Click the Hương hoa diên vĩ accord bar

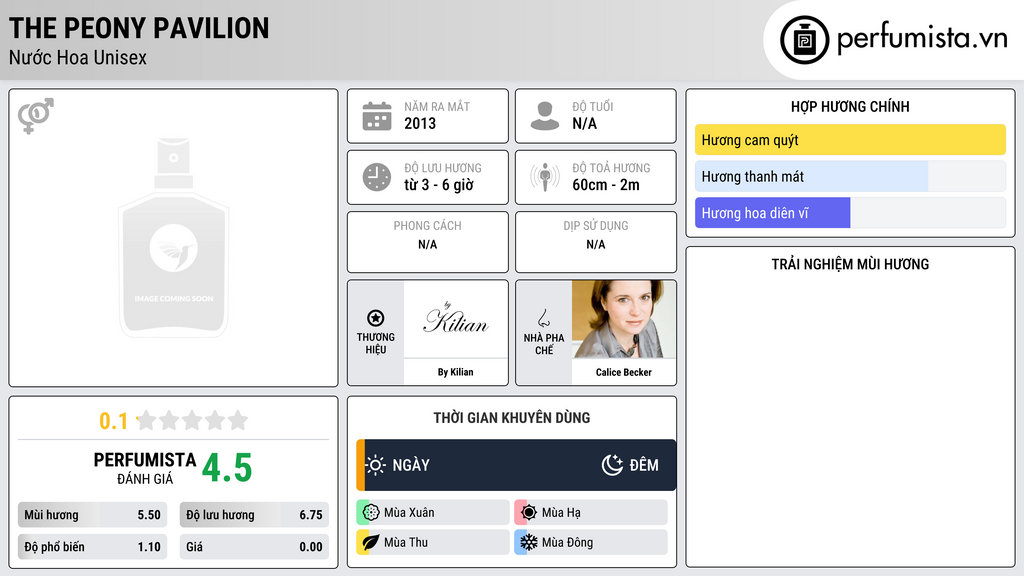[x=850, y=213]
